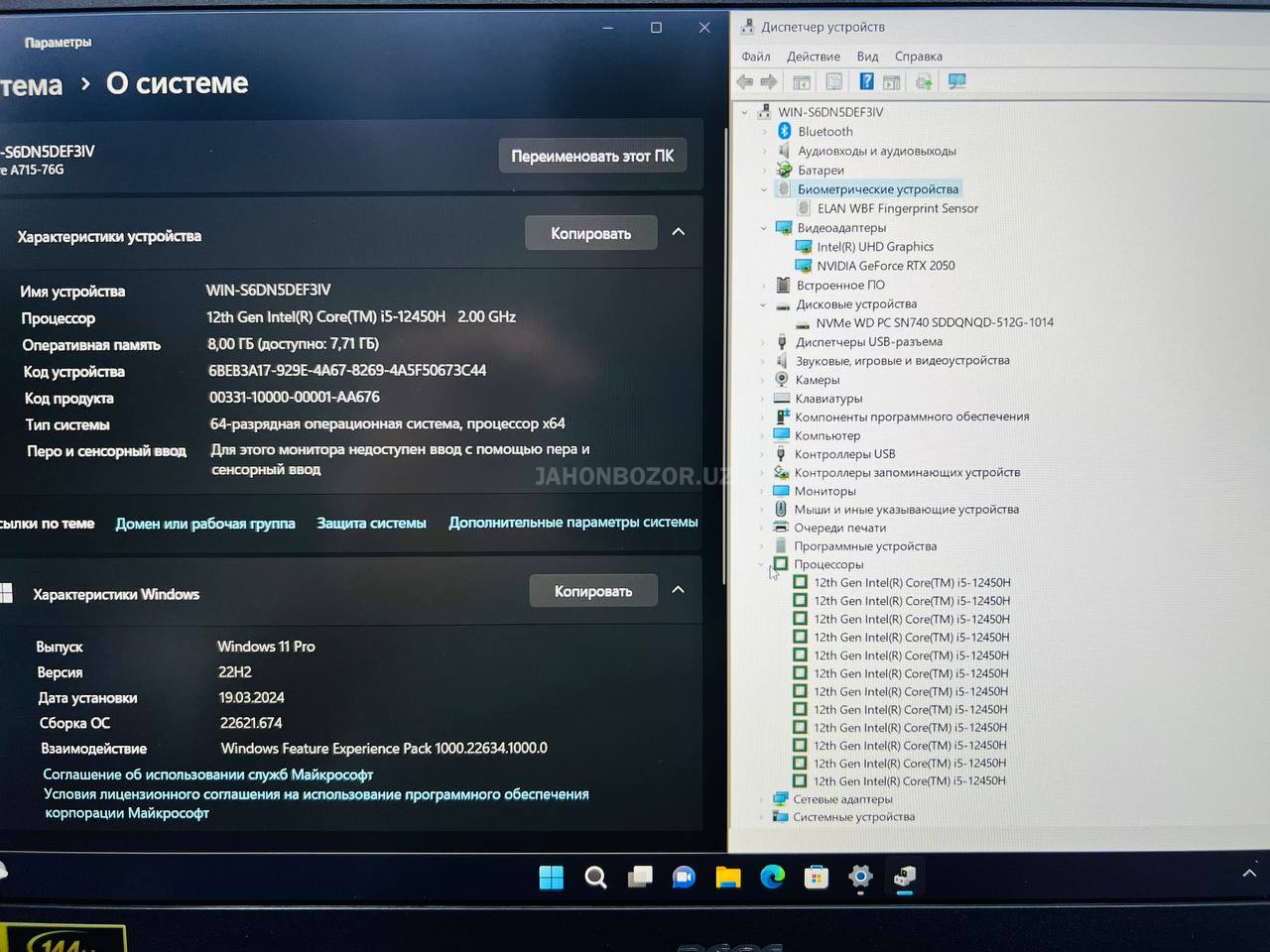The width and height of the screenshot is (1270, 952).
Task: Click the Windows 11 Pro edition value
Action: [x=266, y=646]
